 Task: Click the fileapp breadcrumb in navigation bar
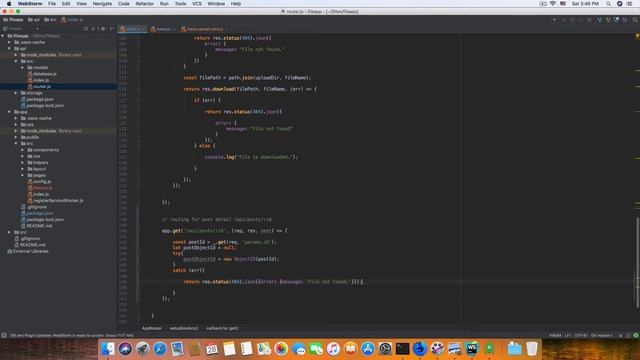[13, 20]
